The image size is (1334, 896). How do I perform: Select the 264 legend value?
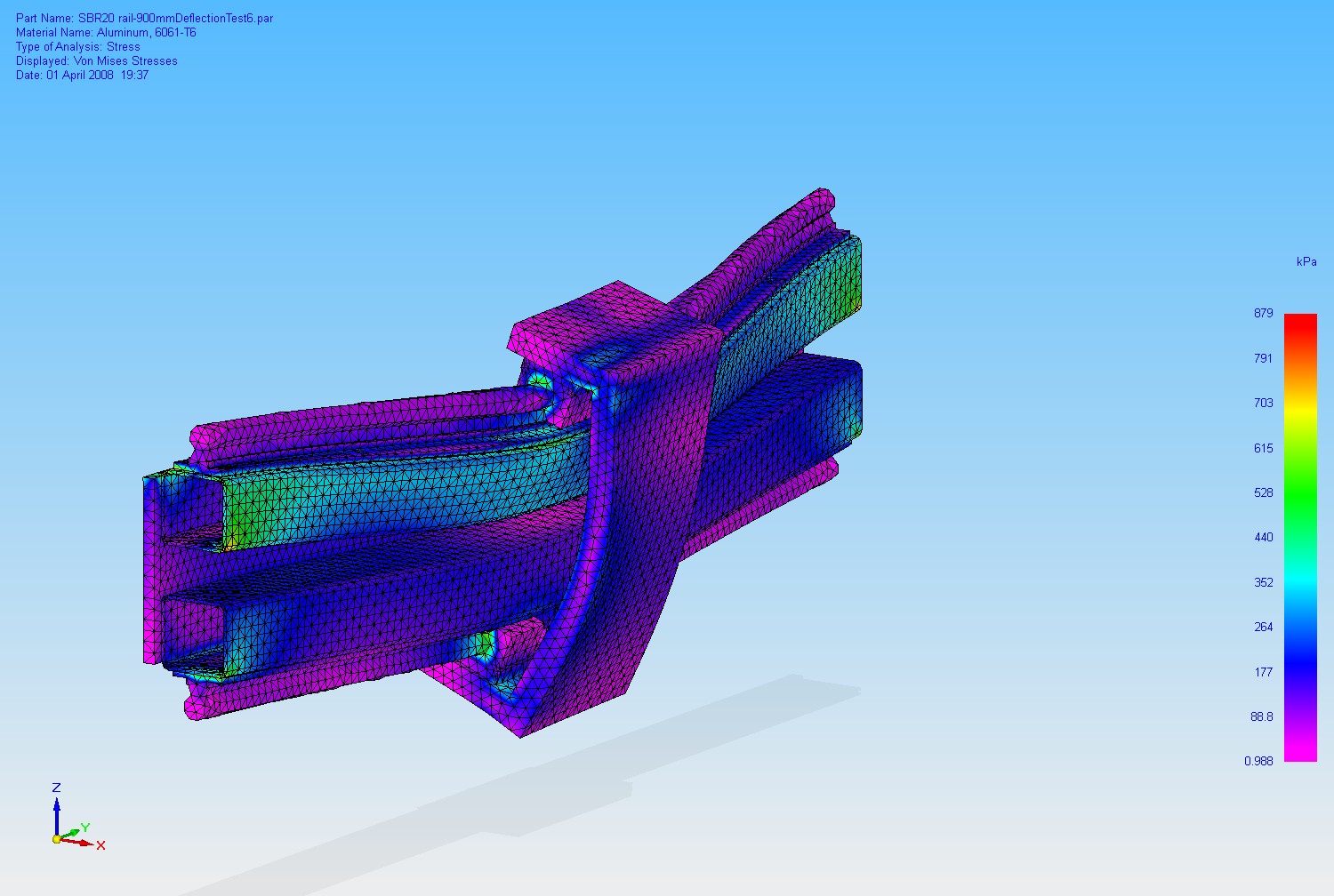pos(1263,628)
